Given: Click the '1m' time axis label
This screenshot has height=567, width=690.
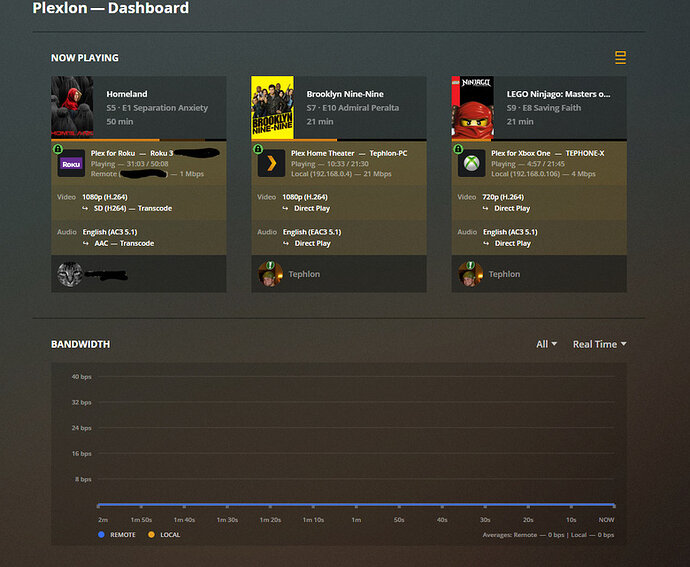Looking at the screenshot, I should pyautogui.click(x=356, y=520).
